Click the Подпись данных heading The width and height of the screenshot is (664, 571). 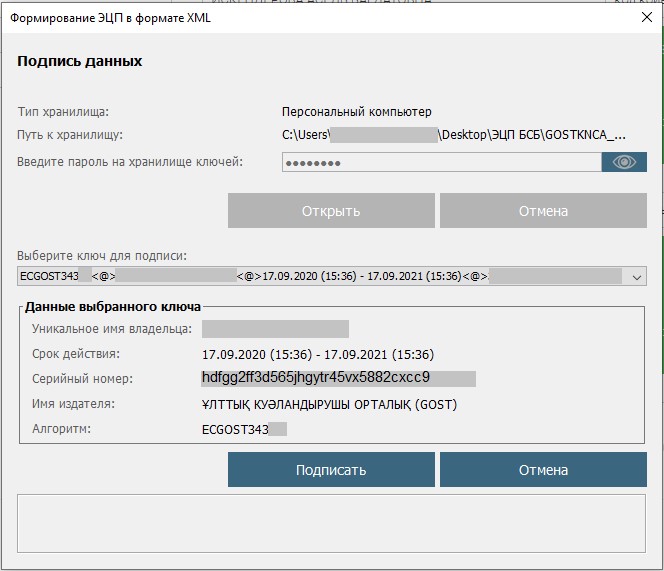(80, 61)
